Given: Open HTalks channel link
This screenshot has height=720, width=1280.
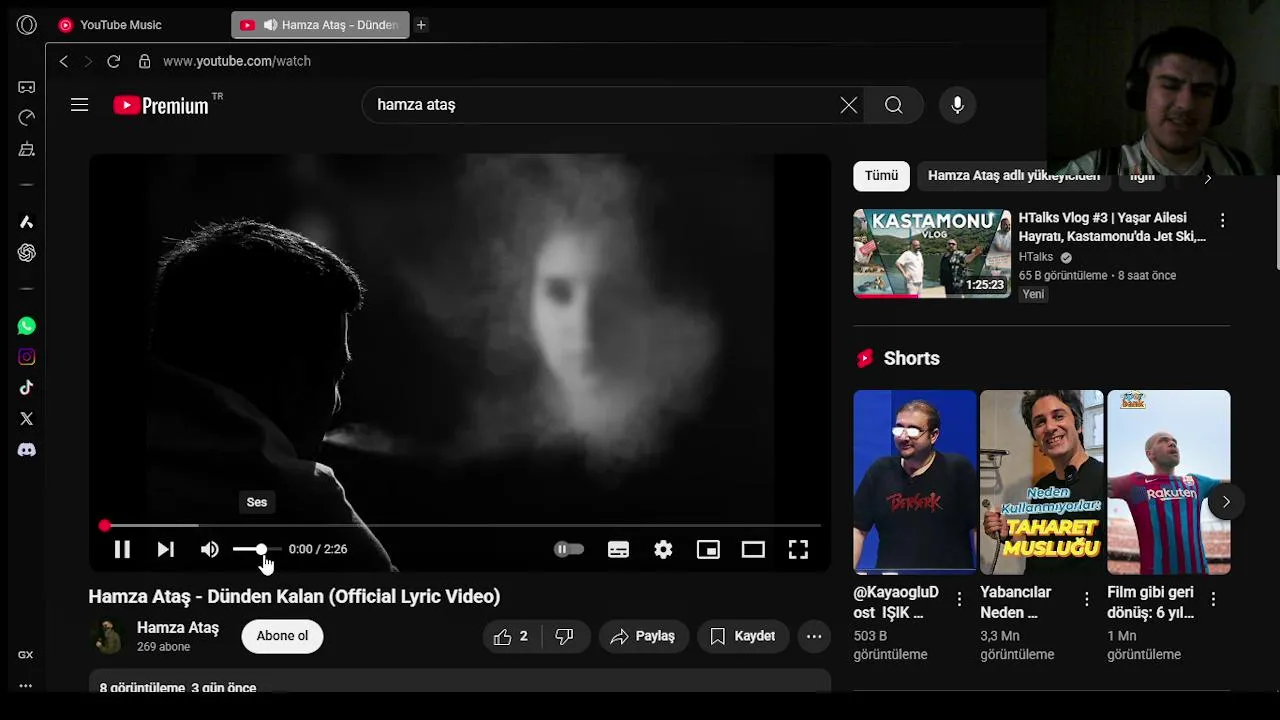Looking at the screenshot, I should [1036, 257].
